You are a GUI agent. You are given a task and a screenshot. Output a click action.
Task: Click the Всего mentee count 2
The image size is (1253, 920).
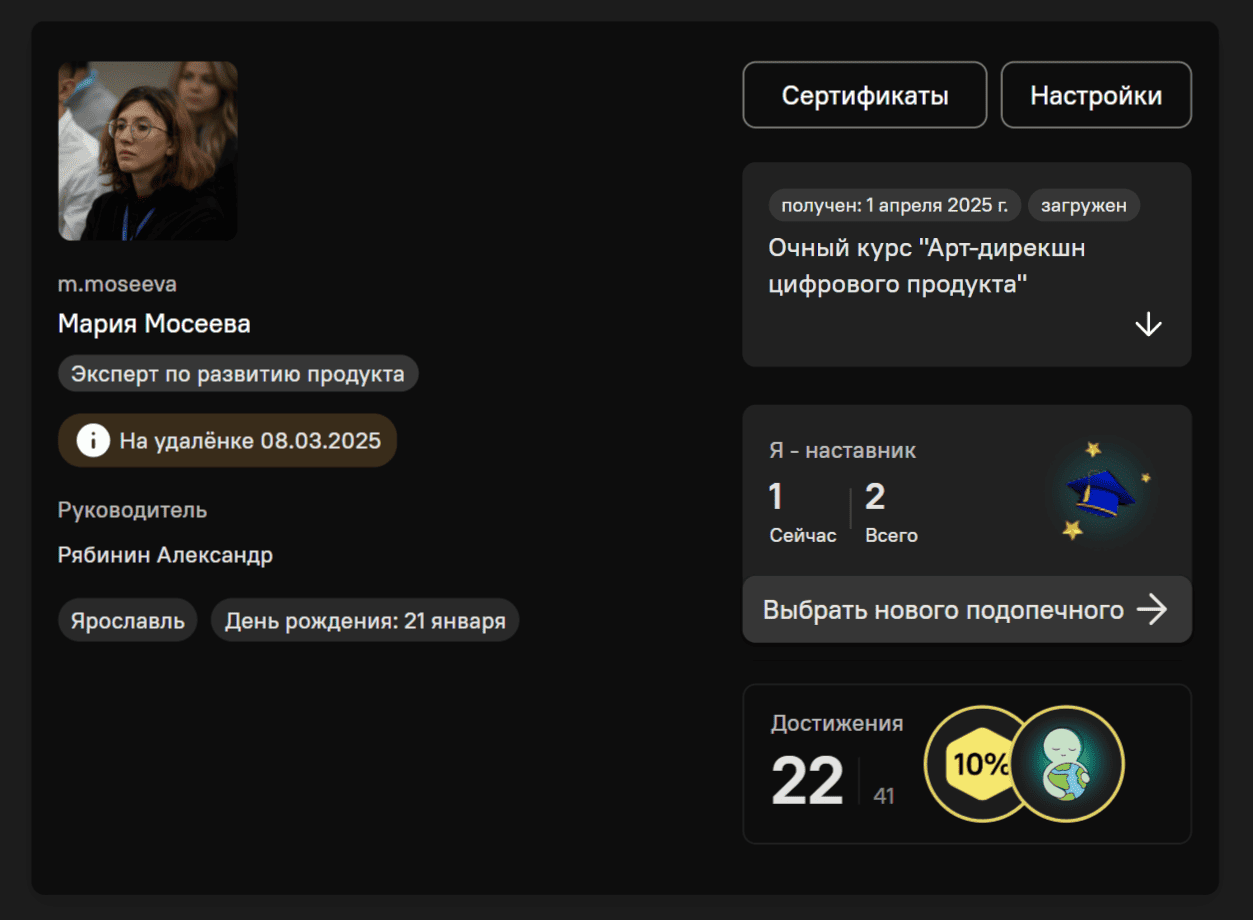point(875,497)
